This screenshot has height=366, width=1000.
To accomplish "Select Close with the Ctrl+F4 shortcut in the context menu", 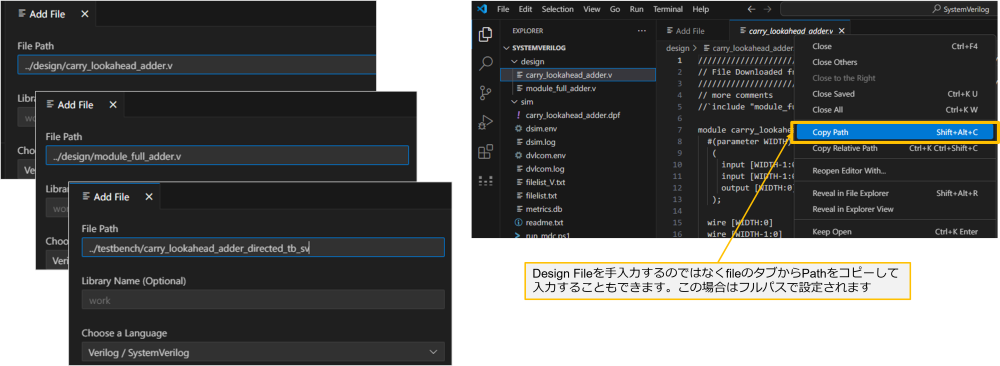I will point(894,47).
